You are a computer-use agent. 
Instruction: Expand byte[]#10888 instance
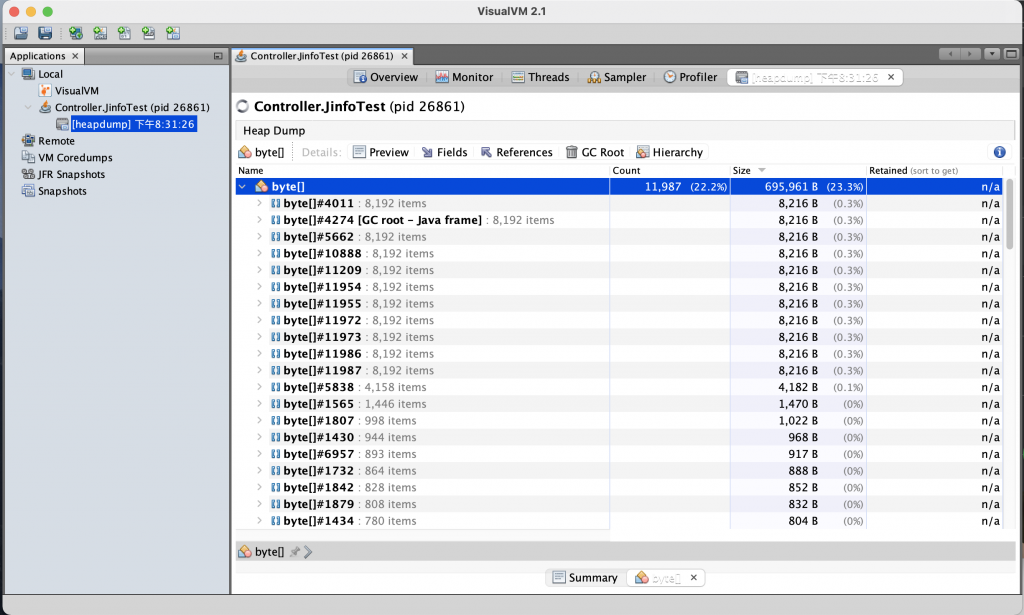point(259,253)
